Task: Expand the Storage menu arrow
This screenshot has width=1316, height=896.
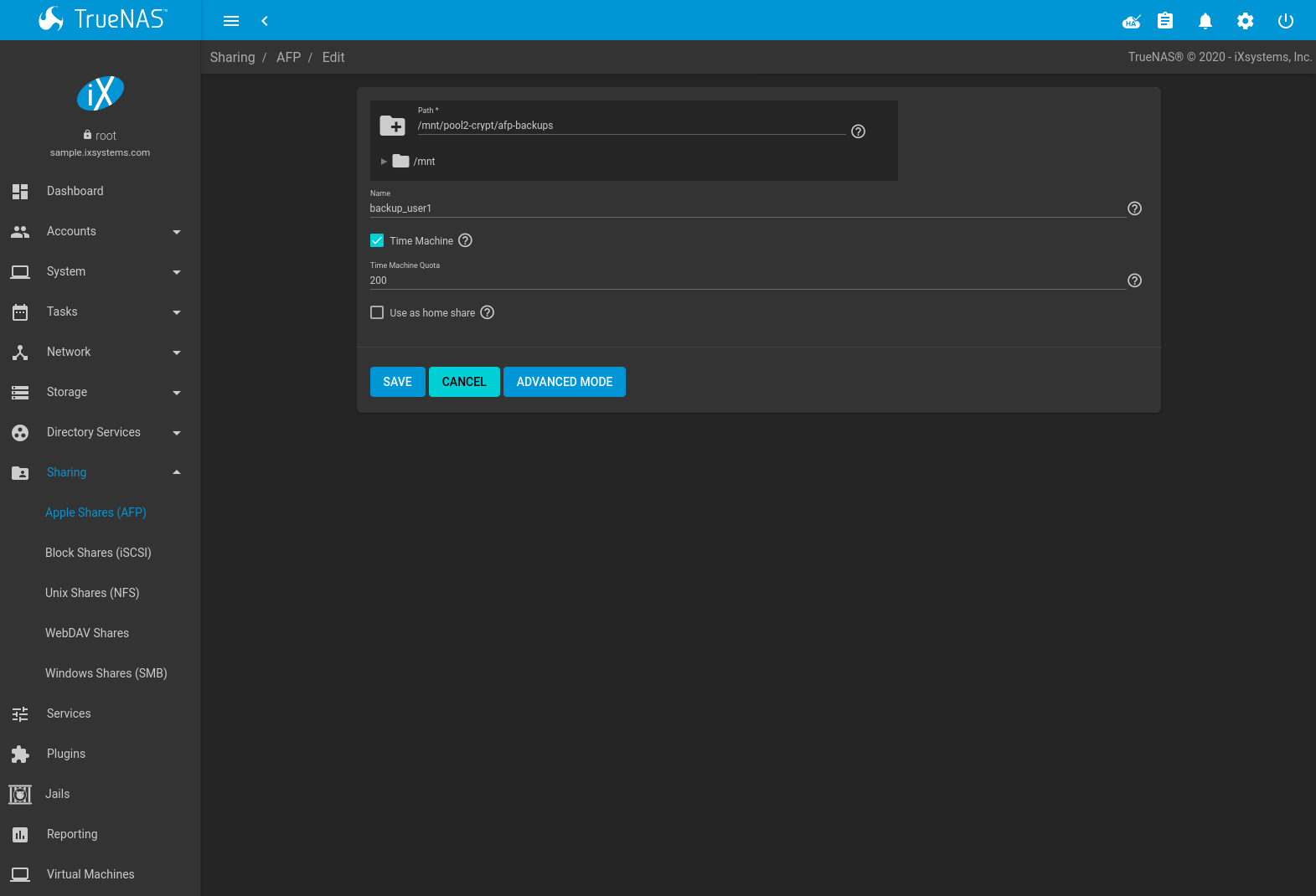Action: pyautogui.click(x=177, y=393)
